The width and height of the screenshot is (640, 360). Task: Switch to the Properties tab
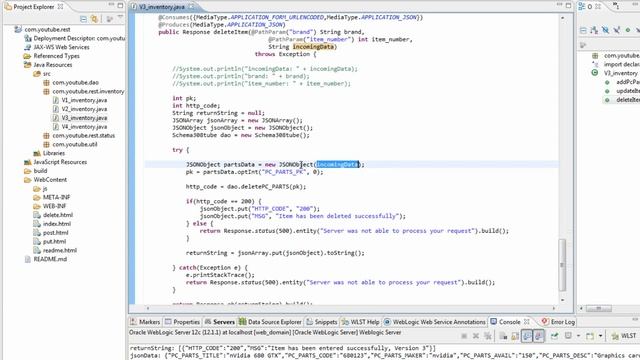tap(182, 322)
